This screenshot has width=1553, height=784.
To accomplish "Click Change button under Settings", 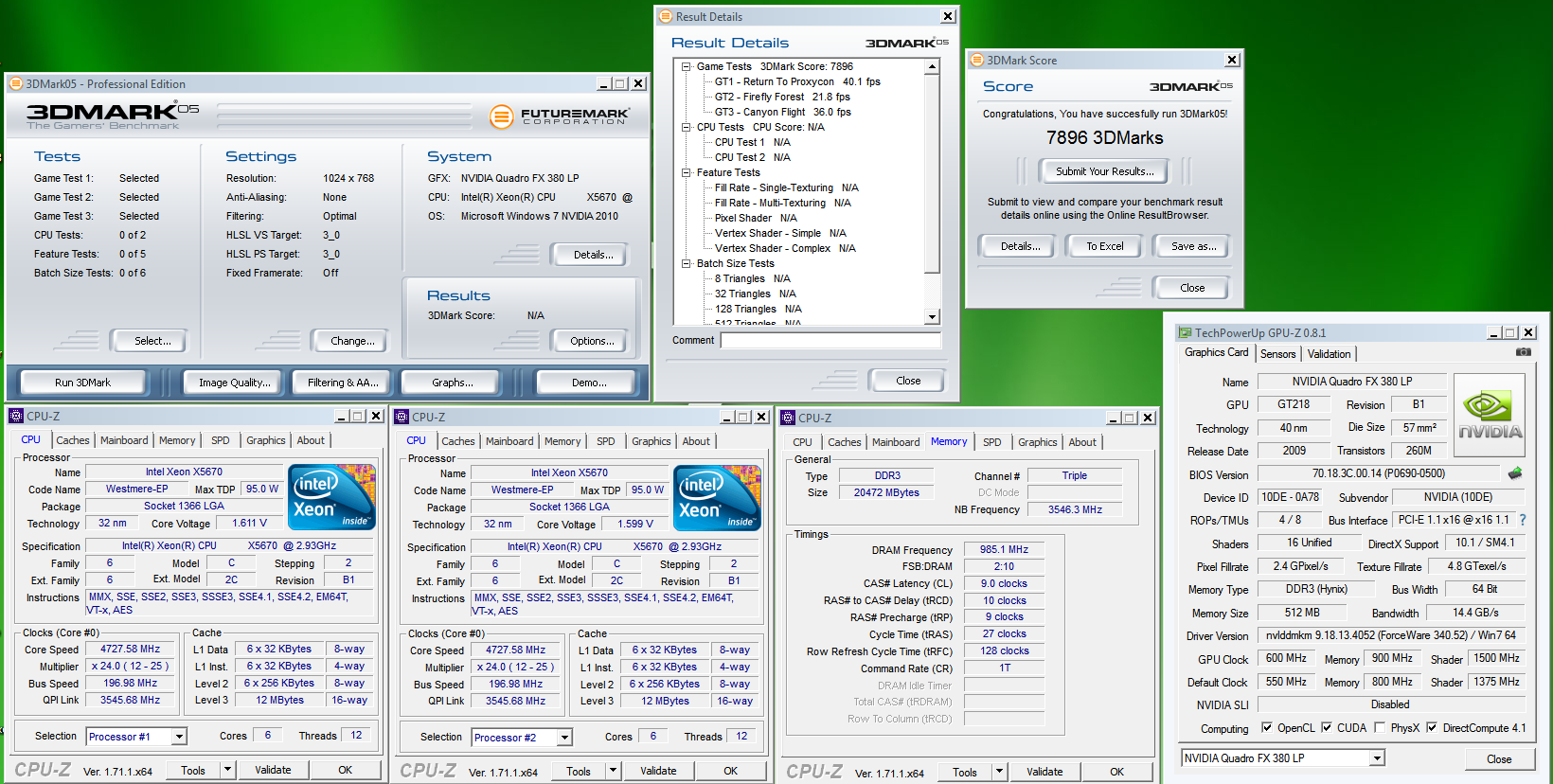I will coord(352,341).
